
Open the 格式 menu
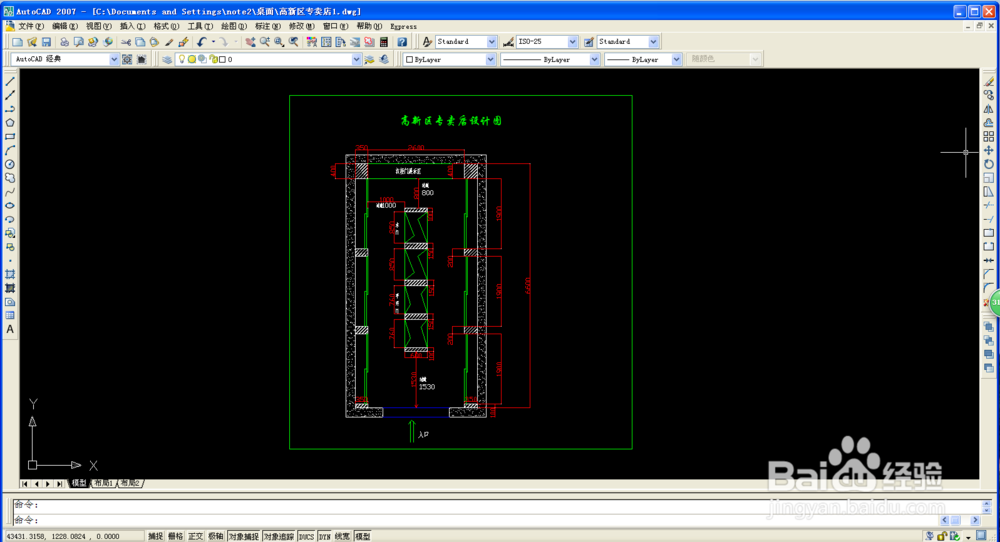click(x=166, y=26)
